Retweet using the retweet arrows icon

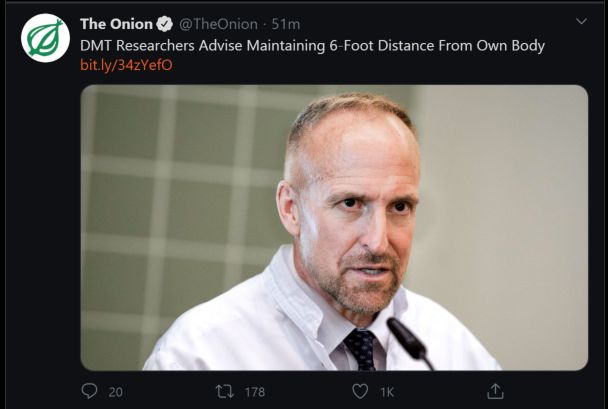224,391
